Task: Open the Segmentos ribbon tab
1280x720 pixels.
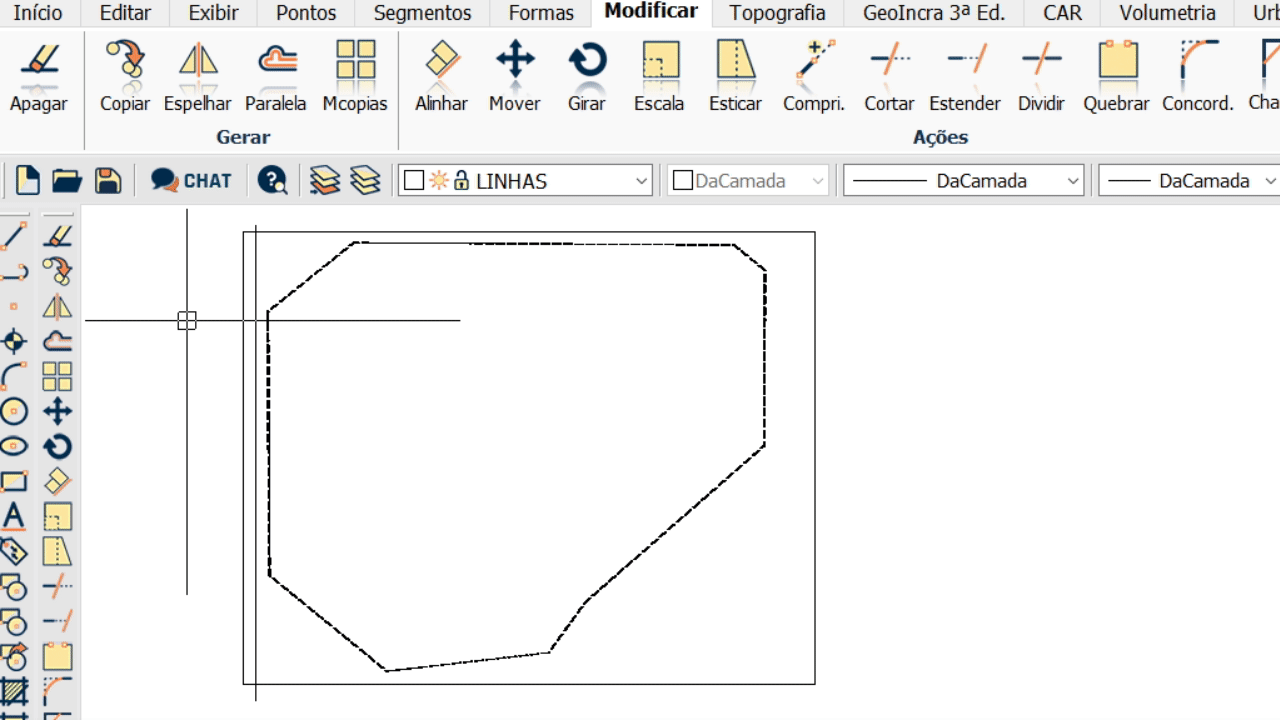Action: (422, 13)
